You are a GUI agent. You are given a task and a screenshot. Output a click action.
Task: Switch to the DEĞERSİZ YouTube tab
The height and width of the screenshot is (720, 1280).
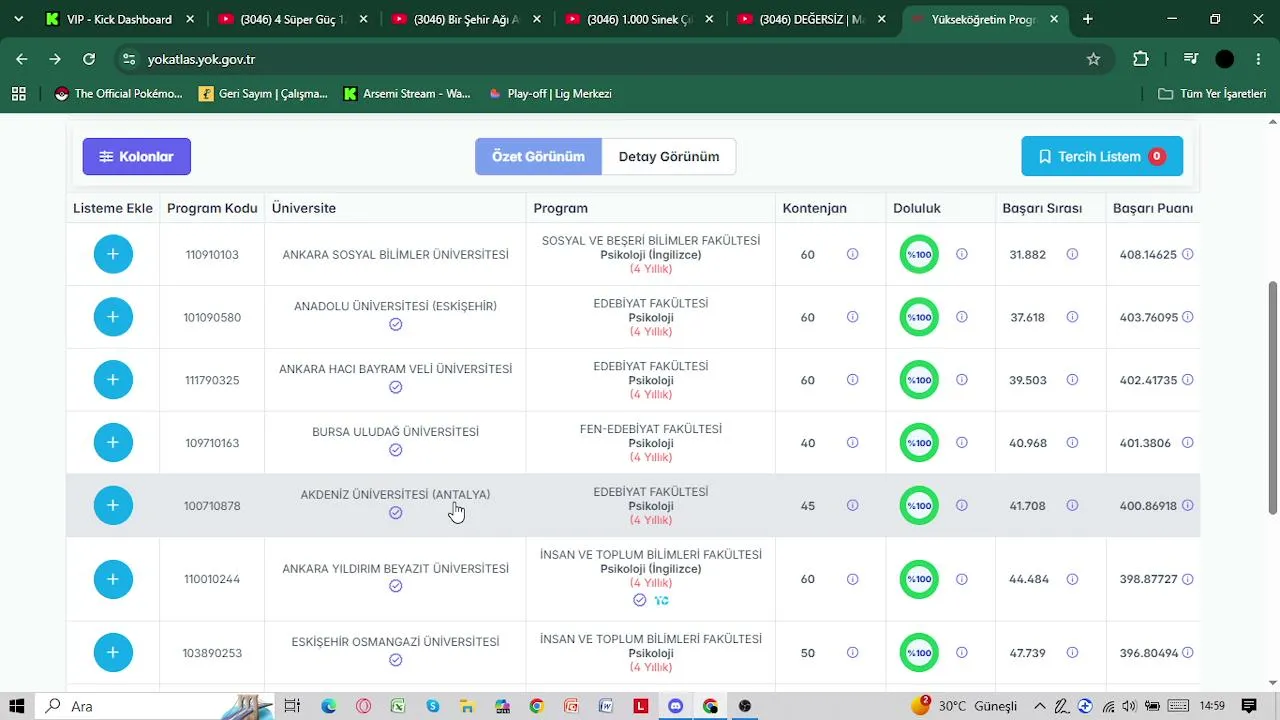click(x=813, y=19)
